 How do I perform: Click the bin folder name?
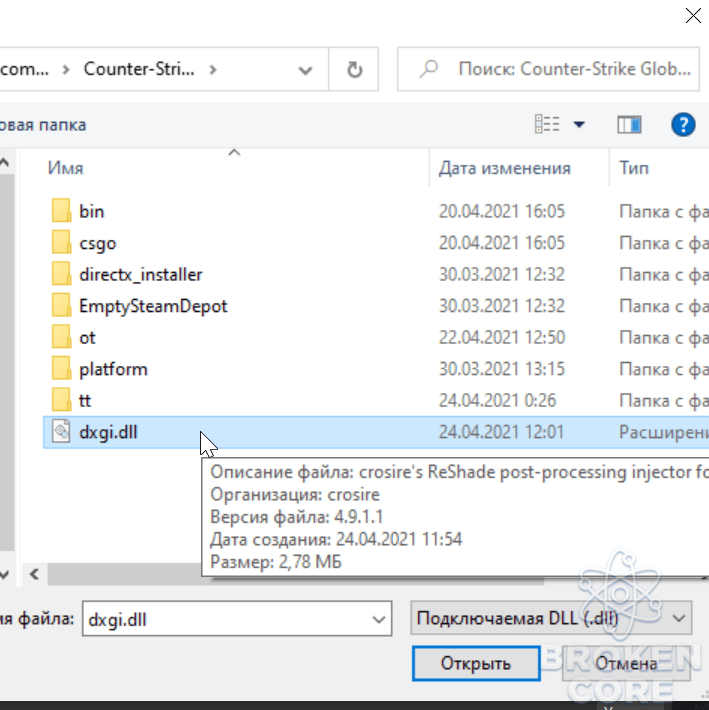tap(91, 211)
